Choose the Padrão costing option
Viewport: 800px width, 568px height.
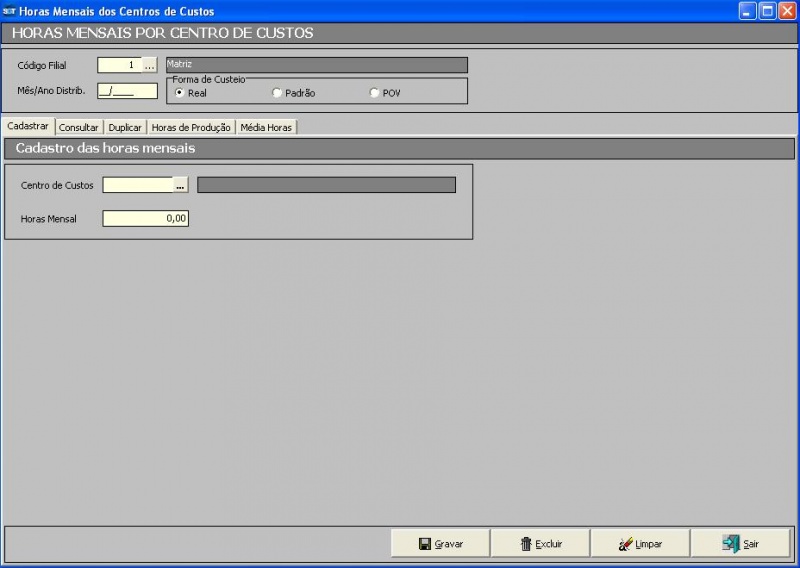coord(277,93)
